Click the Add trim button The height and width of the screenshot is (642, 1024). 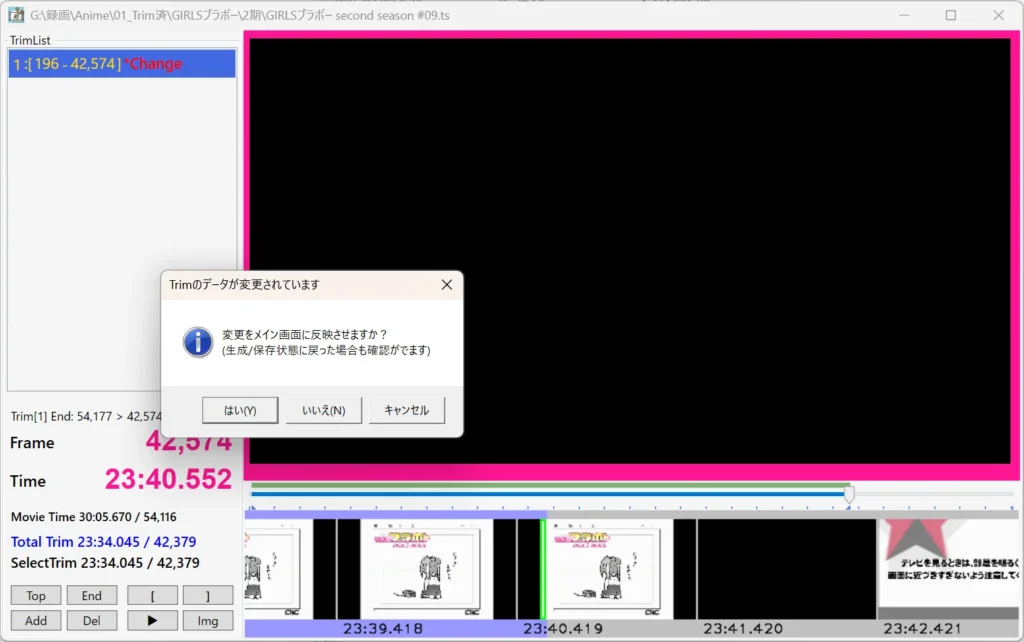(x=36, y=620)
